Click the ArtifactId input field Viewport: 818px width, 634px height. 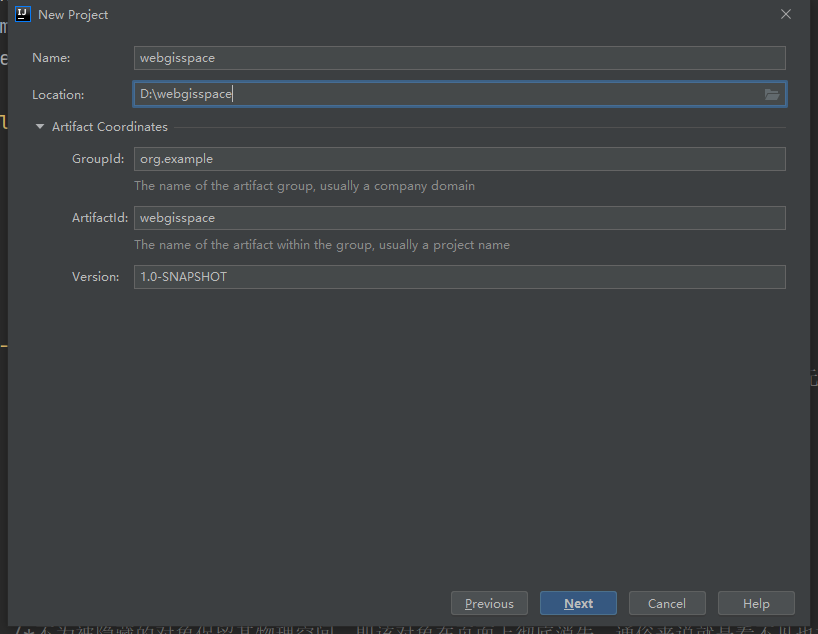pyautogui.click(x=460, y=218)
